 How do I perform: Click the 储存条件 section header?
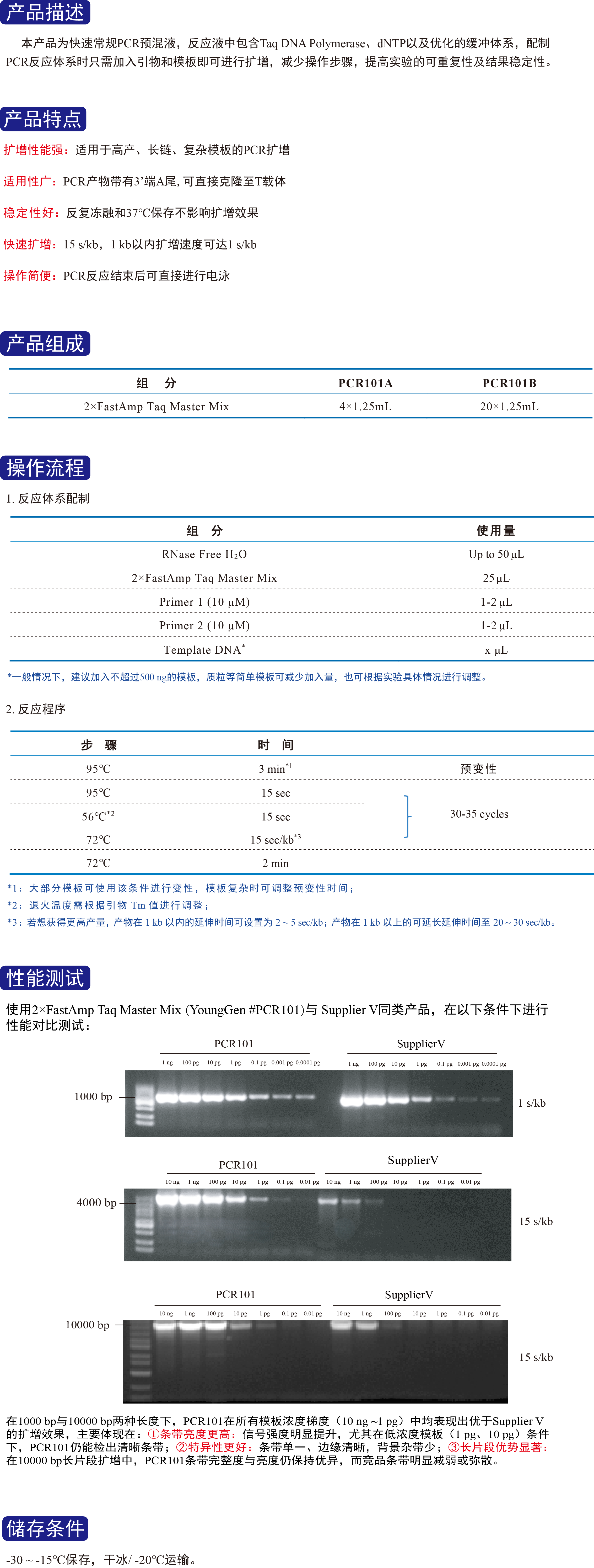[x=45, y=1528]
